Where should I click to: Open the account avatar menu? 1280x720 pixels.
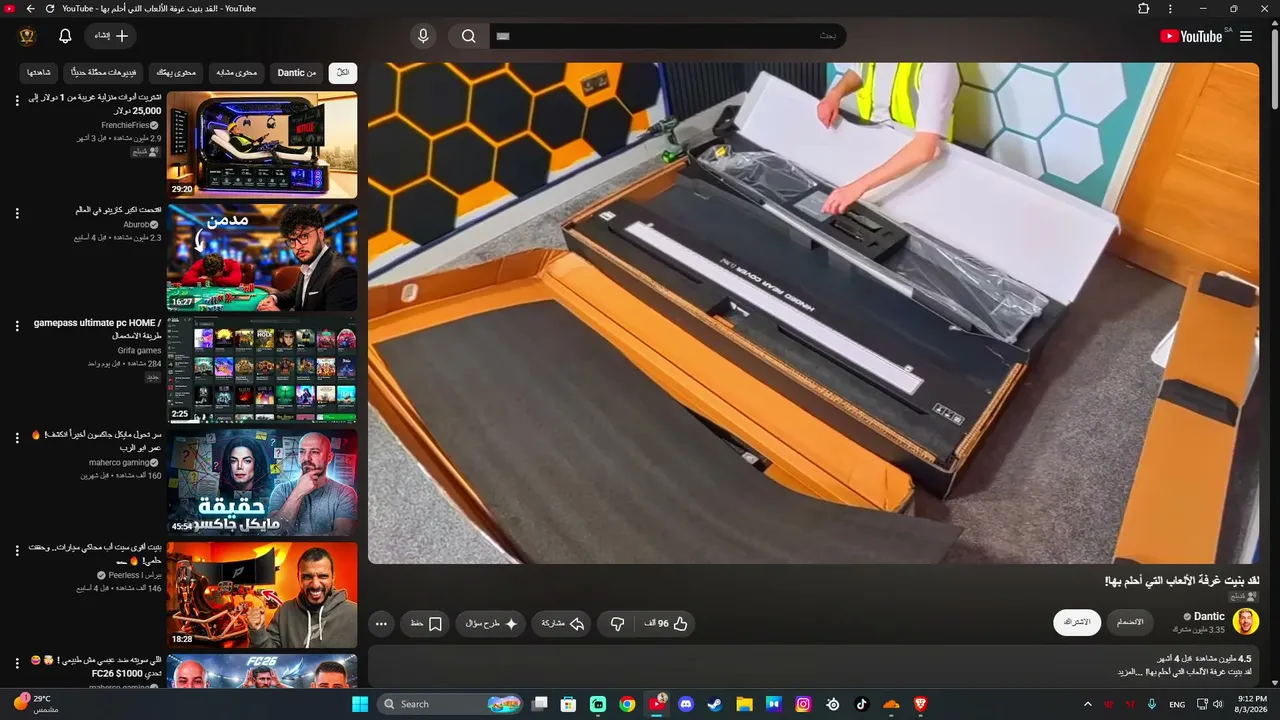(x=27, y=36)
